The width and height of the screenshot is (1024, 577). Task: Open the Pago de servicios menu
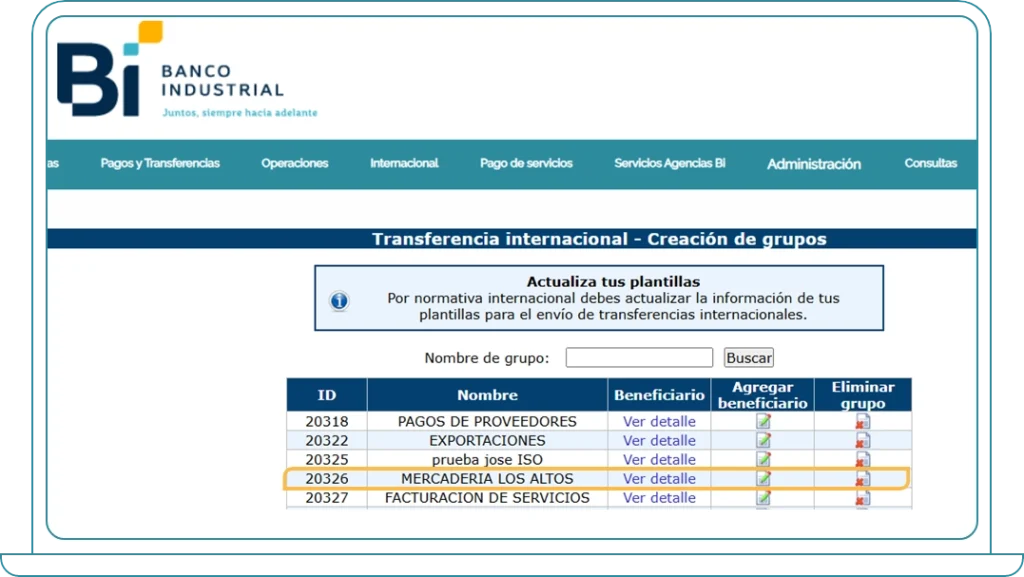[526, 163]
